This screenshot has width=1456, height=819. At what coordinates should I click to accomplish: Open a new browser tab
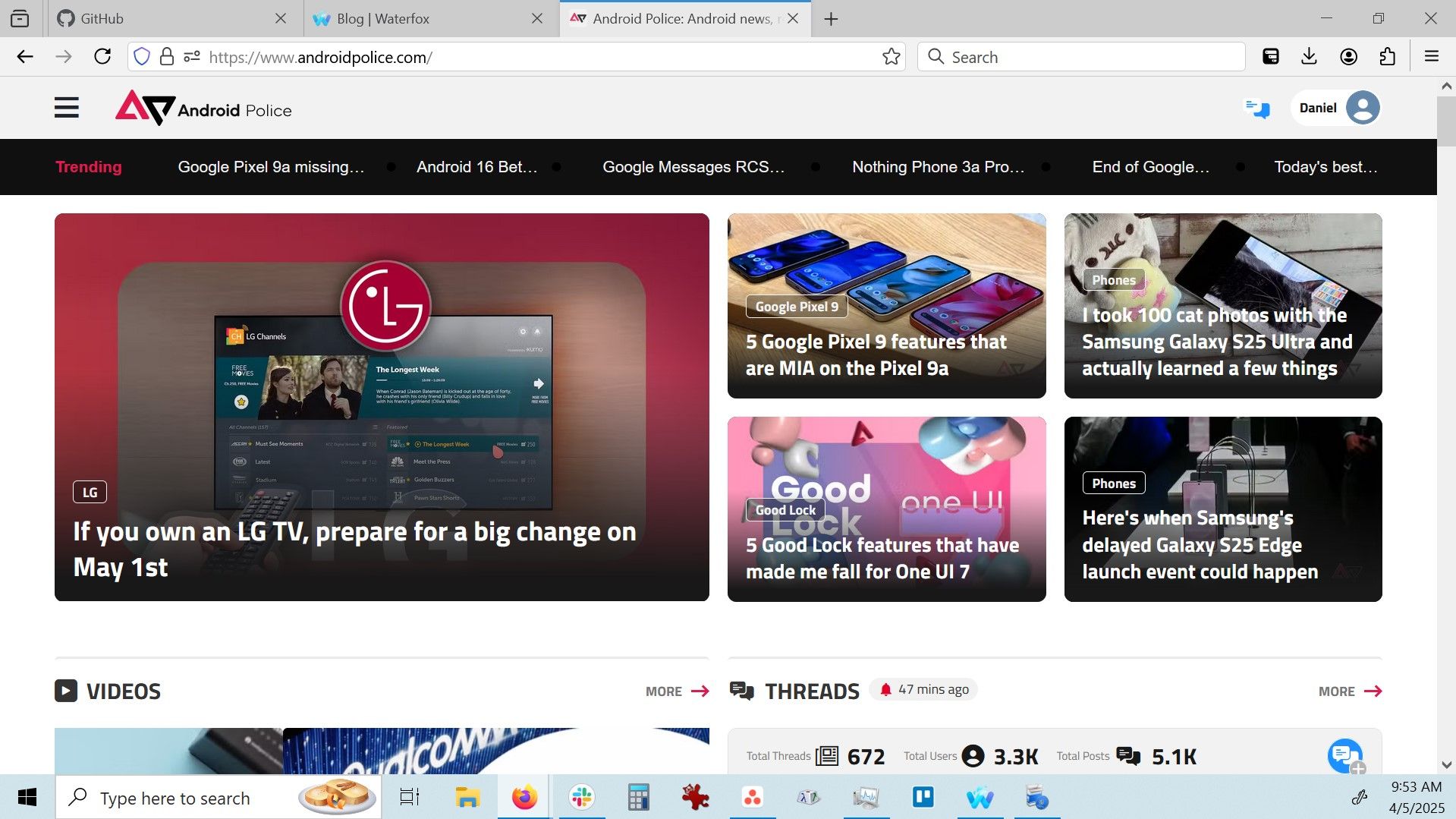[831, 19]
